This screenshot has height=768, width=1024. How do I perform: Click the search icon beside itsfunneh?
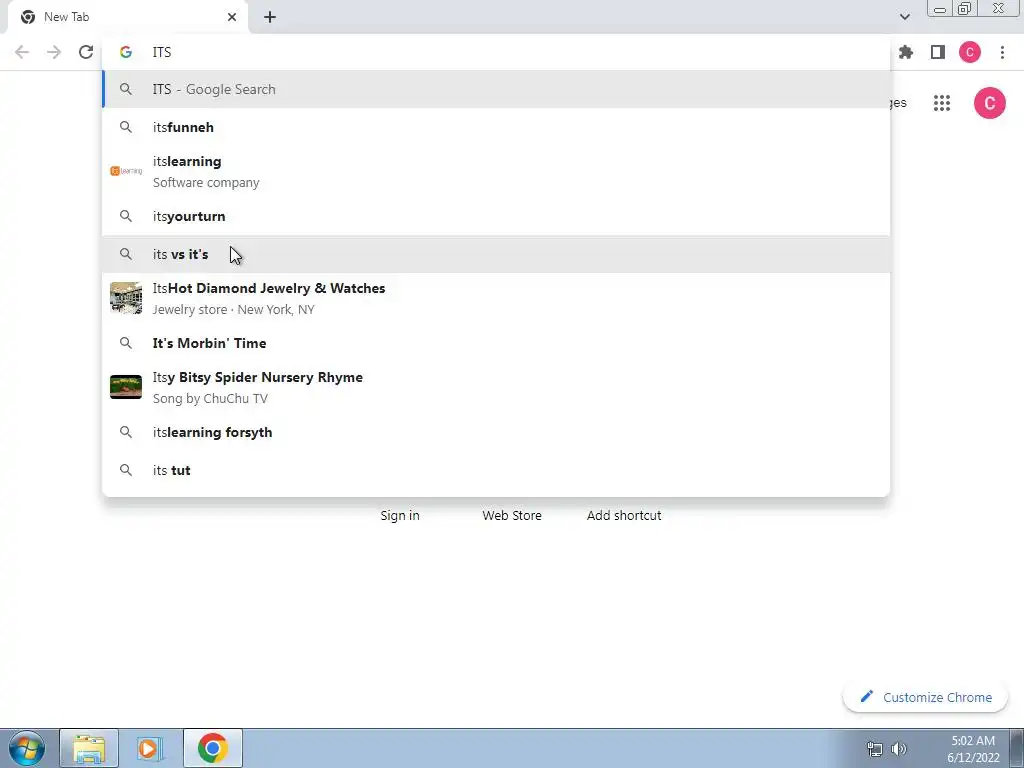point(126,127)
